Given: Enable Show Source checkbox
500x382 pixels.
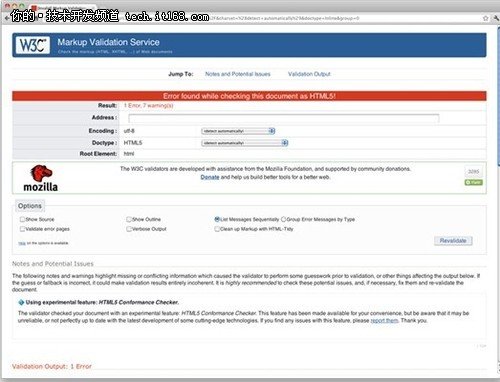Looking at the screenshot, I should coord(22,219).
